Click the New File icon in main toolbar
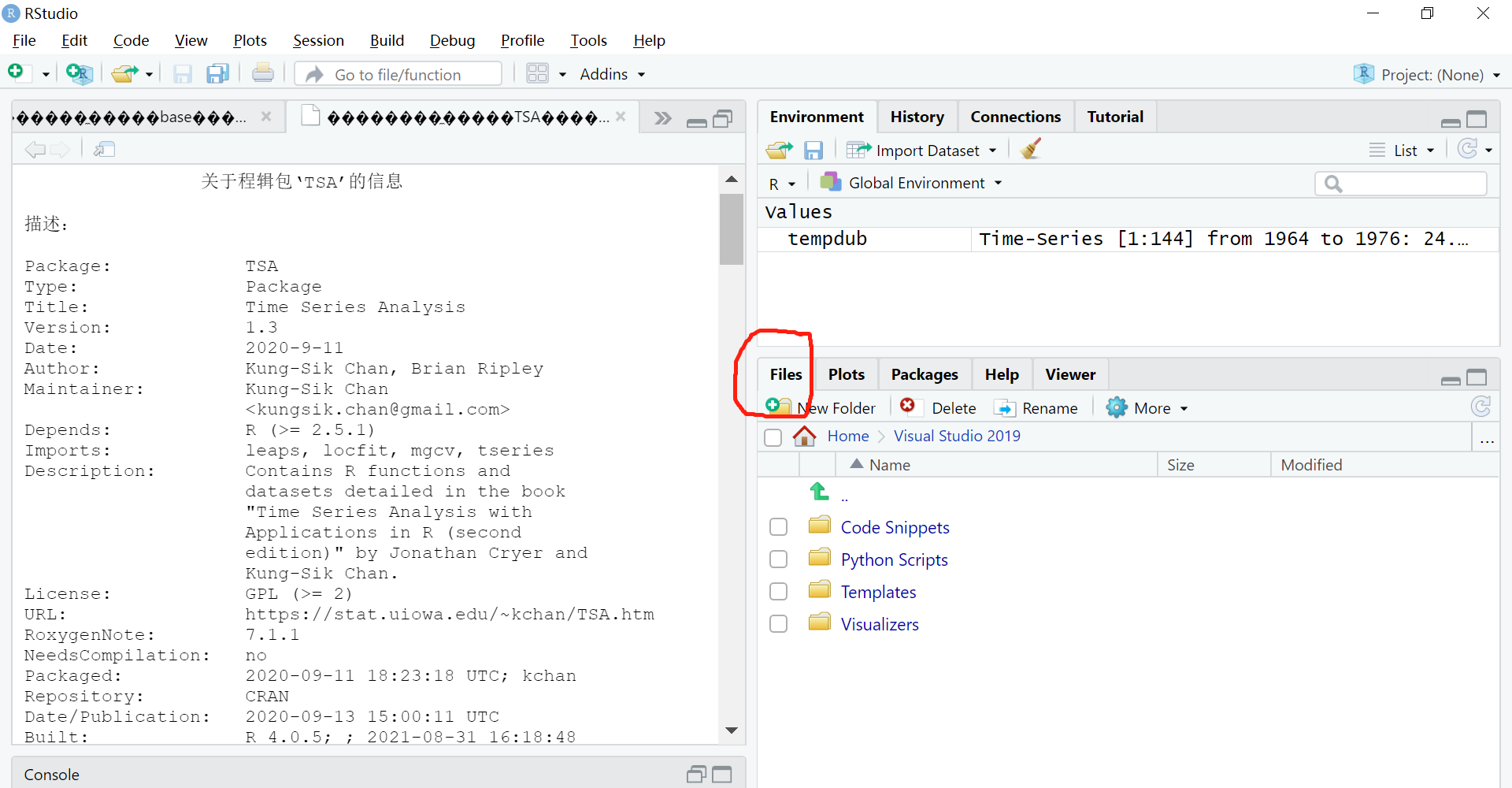 (x=17, y=73)
